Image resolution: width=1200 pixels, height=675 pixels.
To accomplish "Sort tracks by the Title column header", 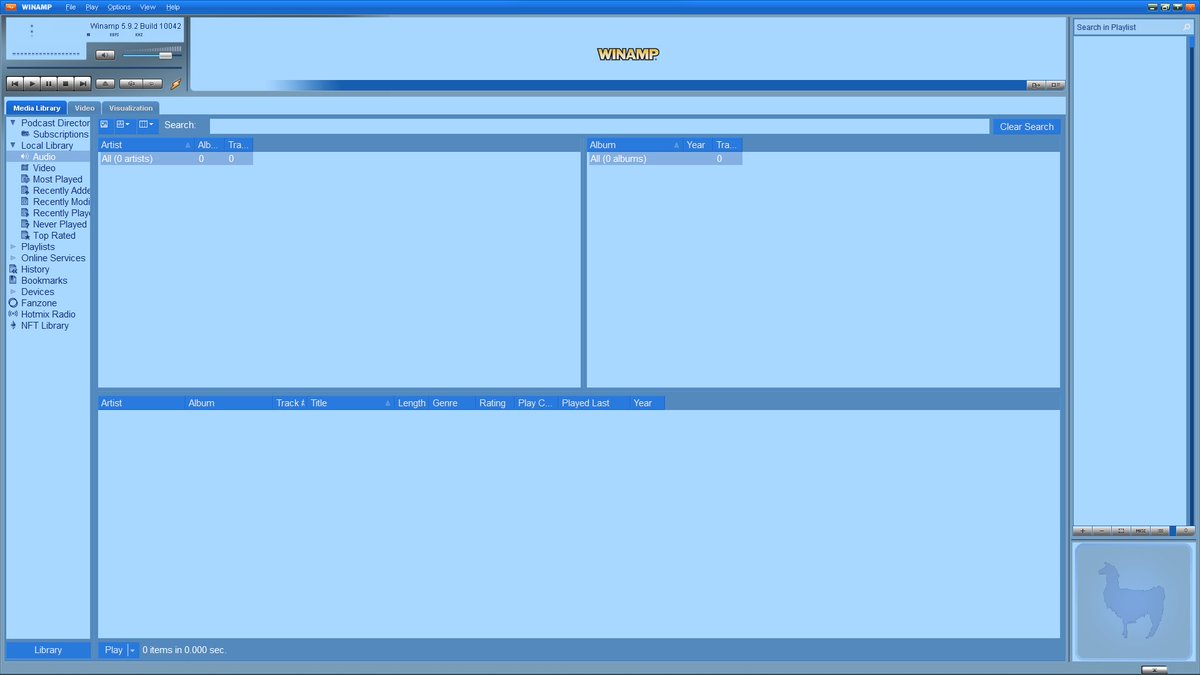I will pyautogui.click(x=350, y=403).
